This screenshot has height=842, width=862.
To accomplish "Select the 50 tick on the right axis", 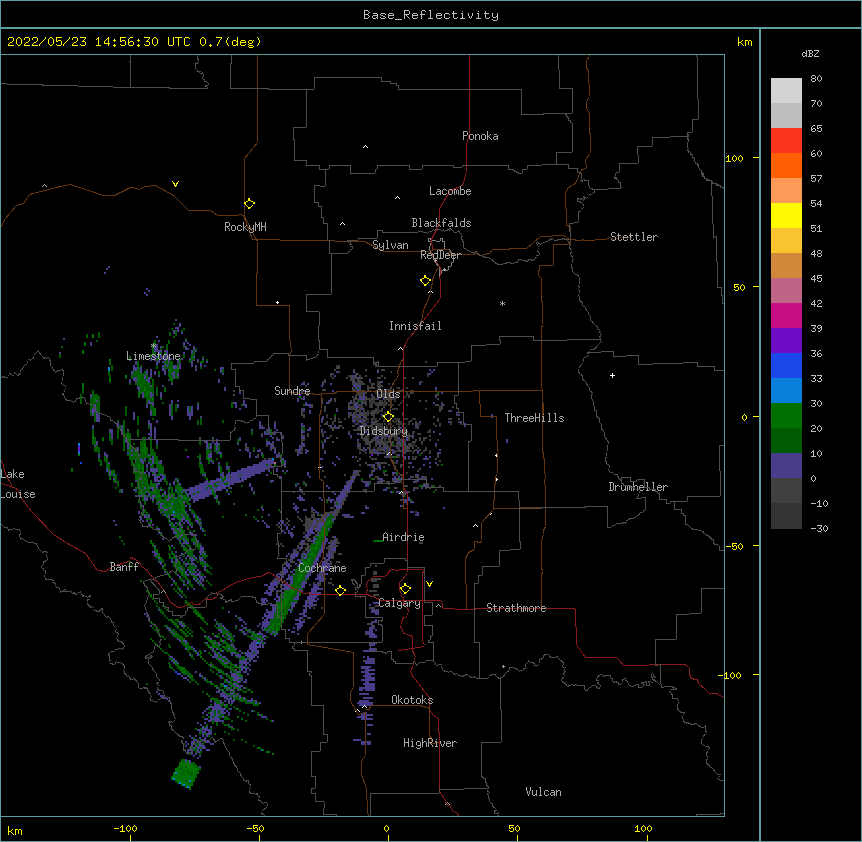I will pyautogui.click(x=739, y=287).
